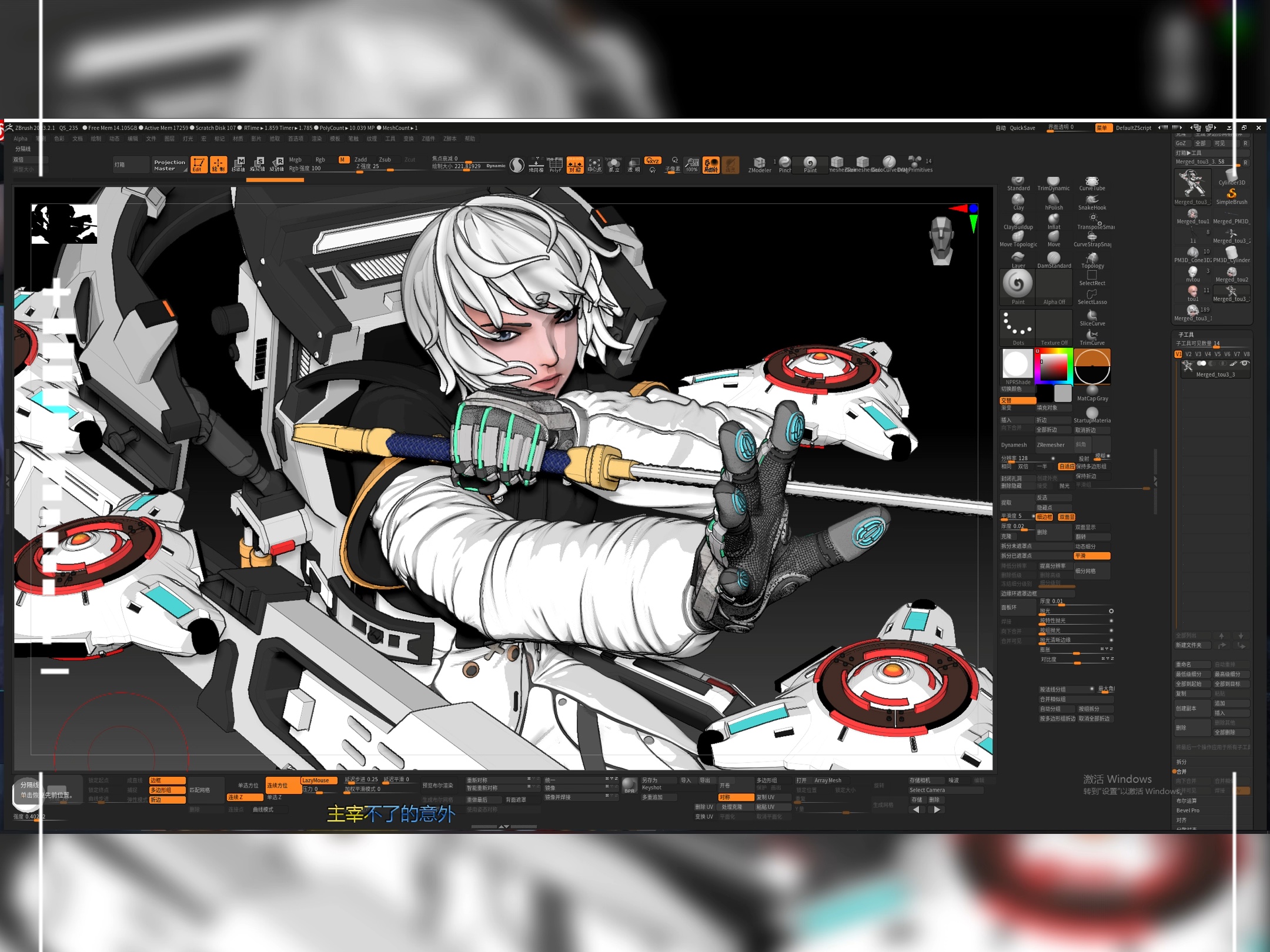This screenshot has height=952, width=1270.
Task: Open the Dots stroke picker
Action: [1017, 328]
